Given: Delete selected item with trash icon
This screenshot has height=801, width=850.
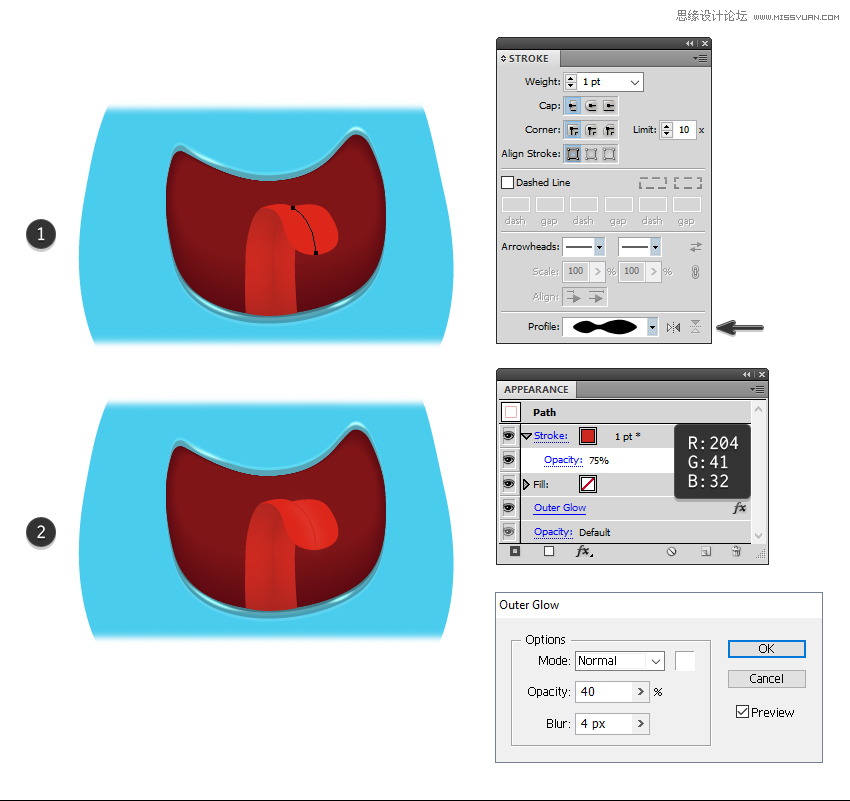Looking at the screenshot, I should coord(736,551).
